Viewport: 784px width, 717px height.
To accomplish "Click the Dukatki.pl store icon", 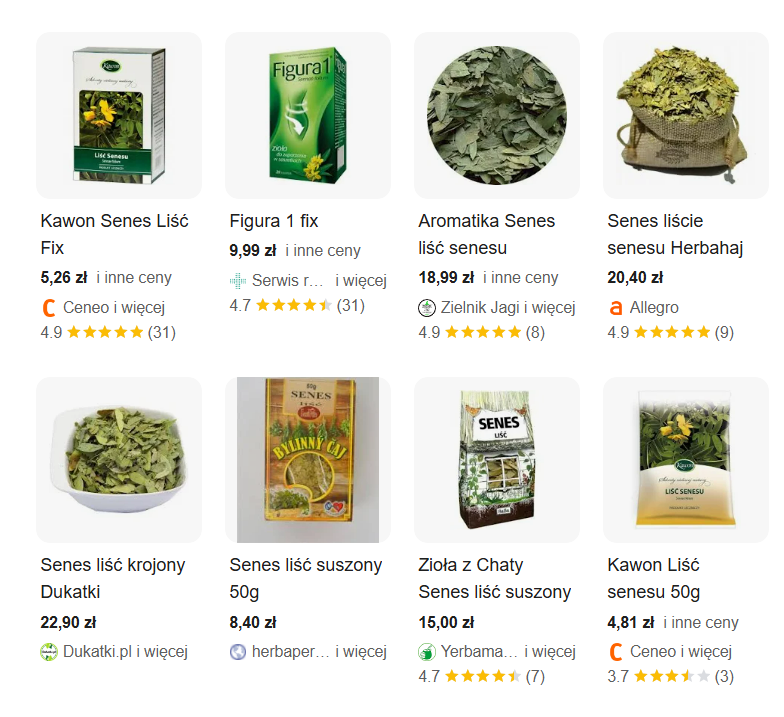I will coord(49,652).
